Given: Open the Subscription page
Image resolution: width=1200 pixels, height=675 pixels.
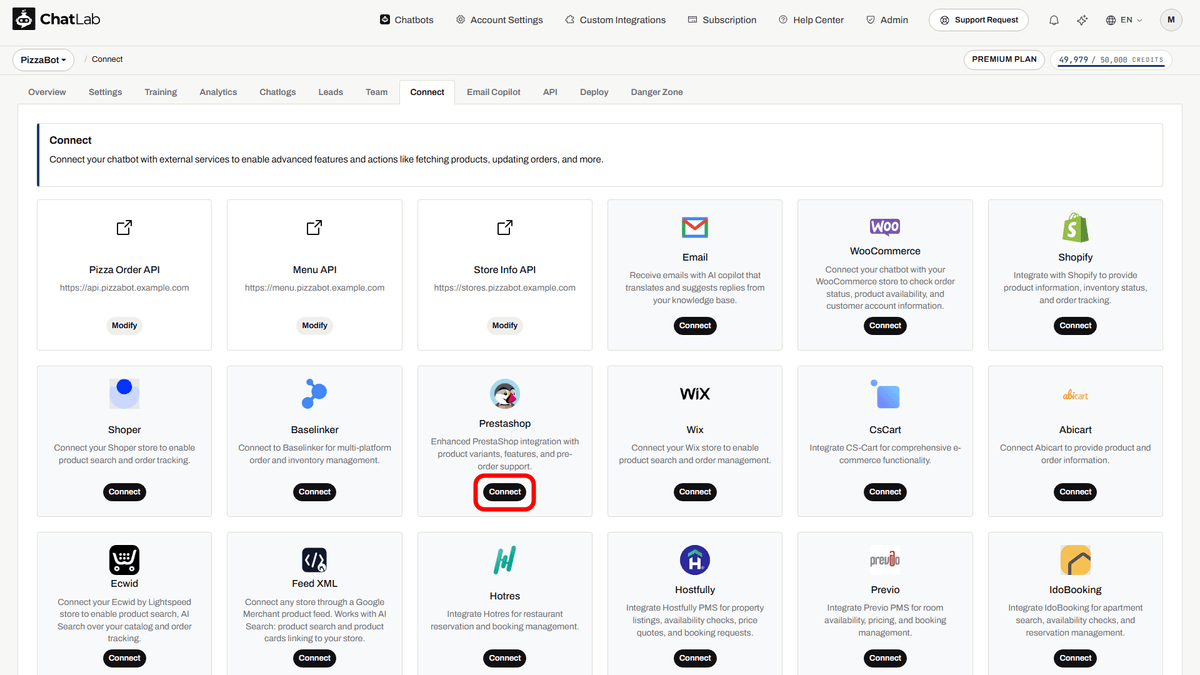Looking at the screenshot, I should [722, 20].
